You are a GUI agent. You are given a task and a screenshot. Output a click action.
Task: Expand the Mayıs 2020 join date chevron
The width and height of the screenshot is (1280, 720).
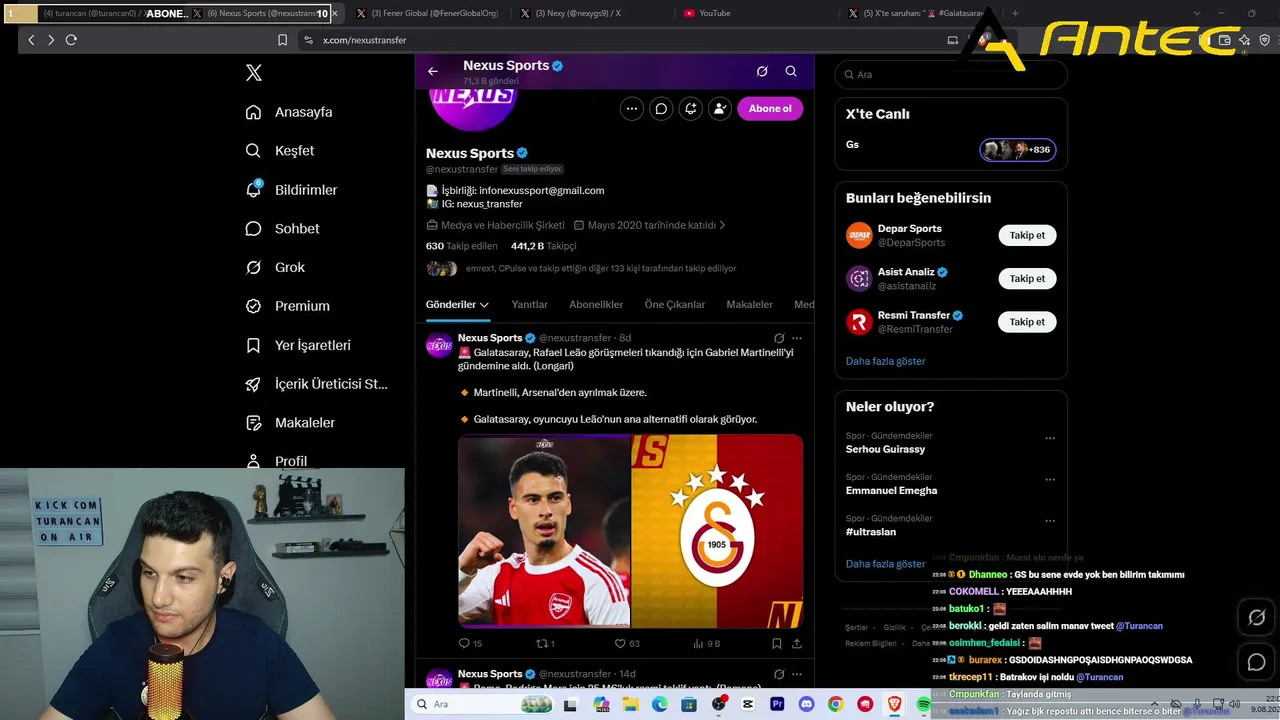tap(722, 226)
